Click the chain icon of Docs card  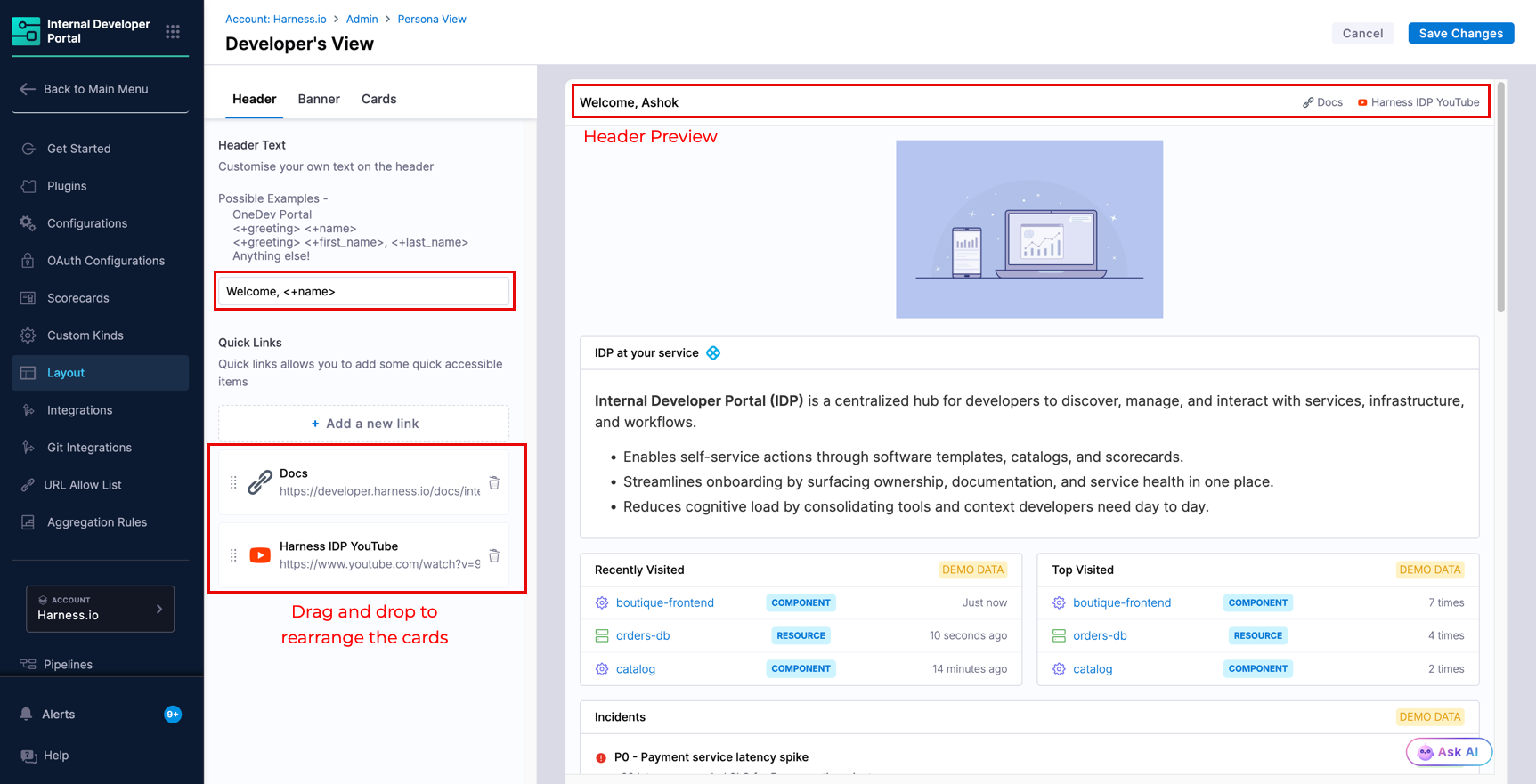pyautogui.click(x=260, y=482)
